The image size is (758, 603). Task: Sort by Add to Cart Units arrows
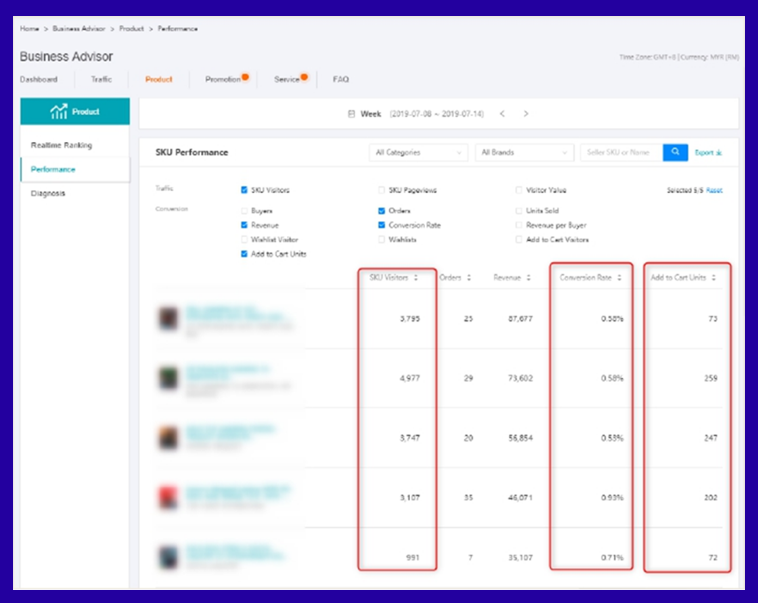714,278
